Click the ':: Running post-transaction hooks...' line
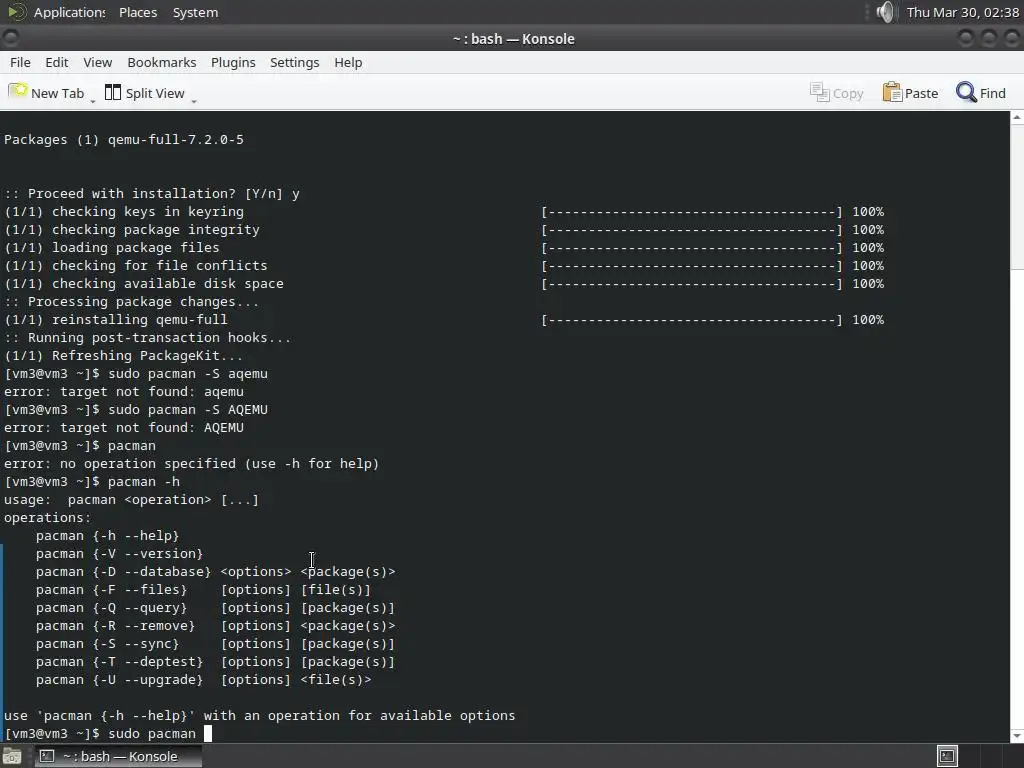Image resolution: width=1024 pixels, height=768 pixels. click(x=148, y=338)
